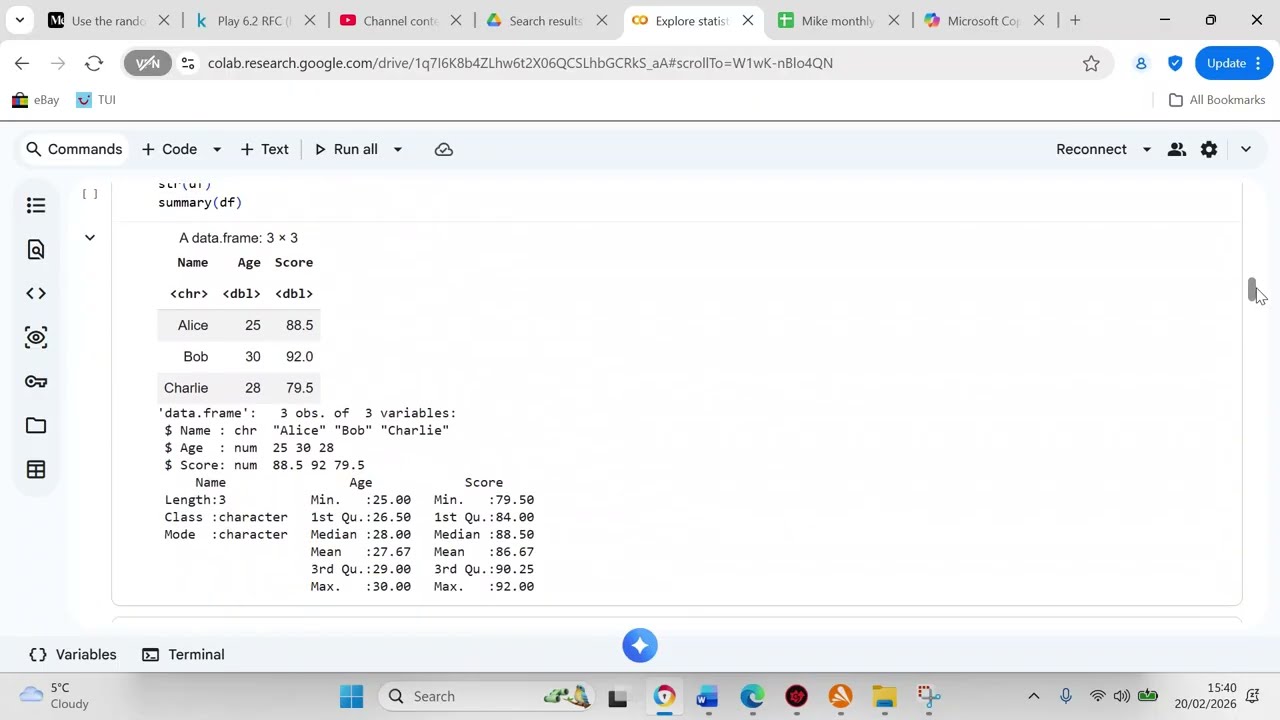This screenshot has width=1280, height=720.
Task: Open the Files folder sidebar icon
Action: (x=36, y=425)
